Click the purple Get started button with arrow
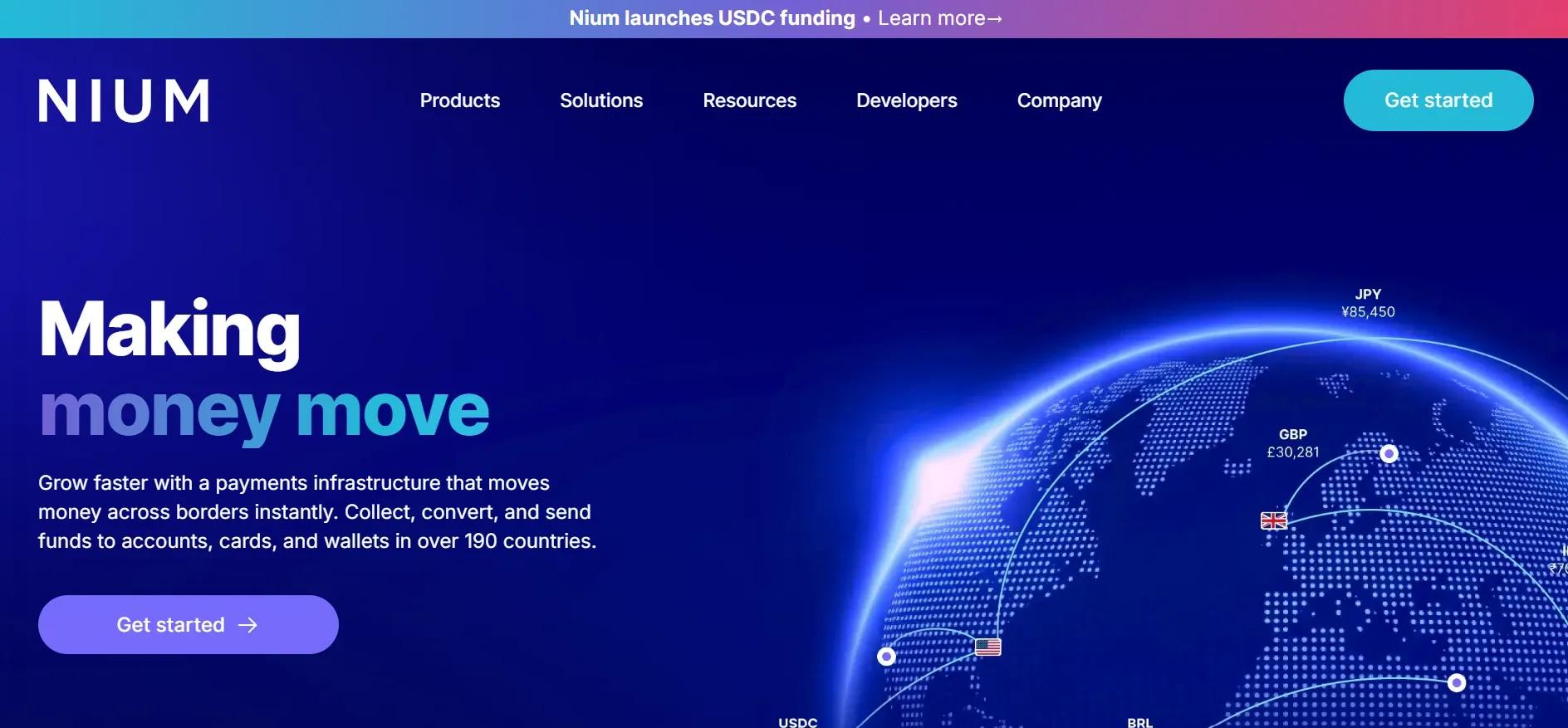The width and height of the screenshot is (1568, 728). [x=189, y=624]
